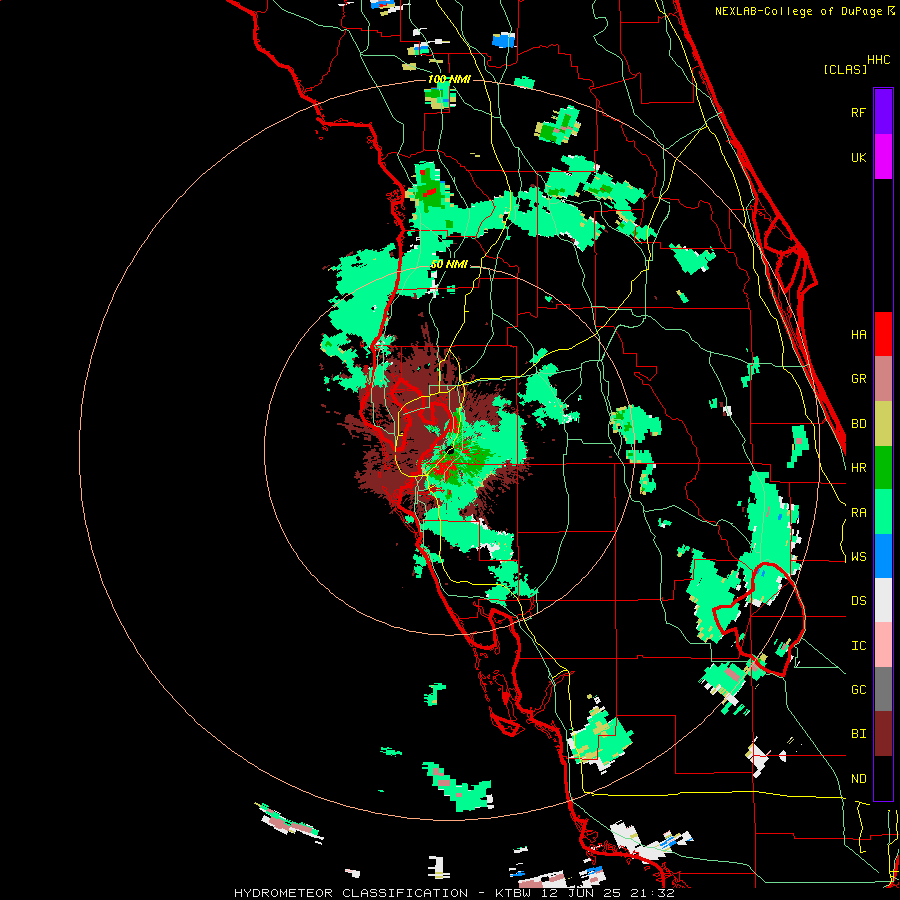Viewport: 900px width, 900px height.
Task: Click the RF legend label
Action: [x=858, y=112]
